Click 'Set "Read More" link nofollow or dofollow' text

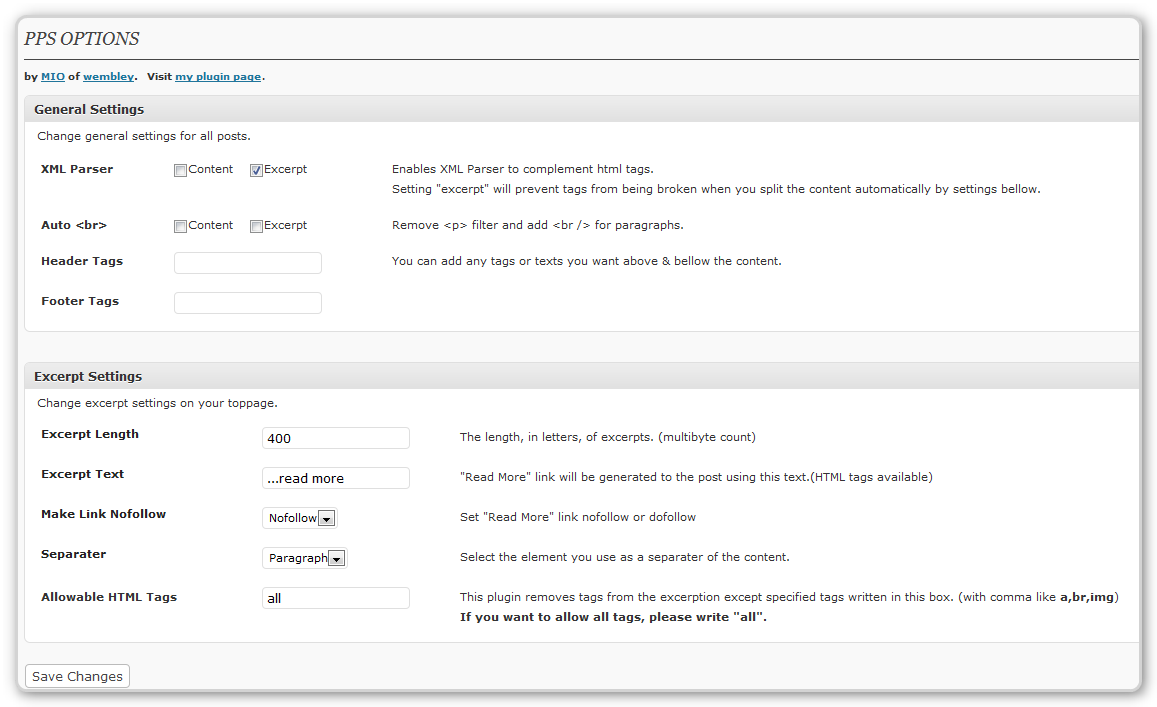tap(578, 517)
